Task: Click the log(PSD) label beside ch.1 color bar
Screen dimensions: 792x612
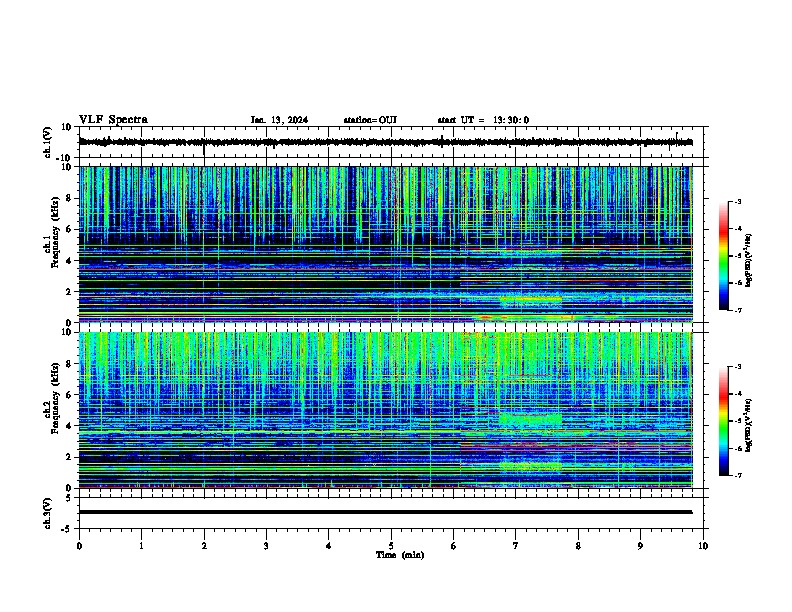Action: coord(749,261)
